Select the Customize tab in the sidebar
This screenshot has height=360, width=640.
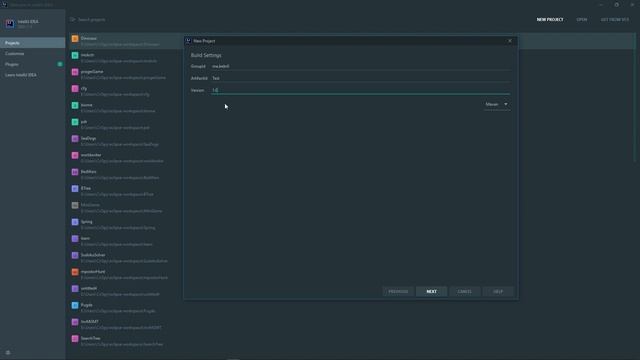click(33, 53)
